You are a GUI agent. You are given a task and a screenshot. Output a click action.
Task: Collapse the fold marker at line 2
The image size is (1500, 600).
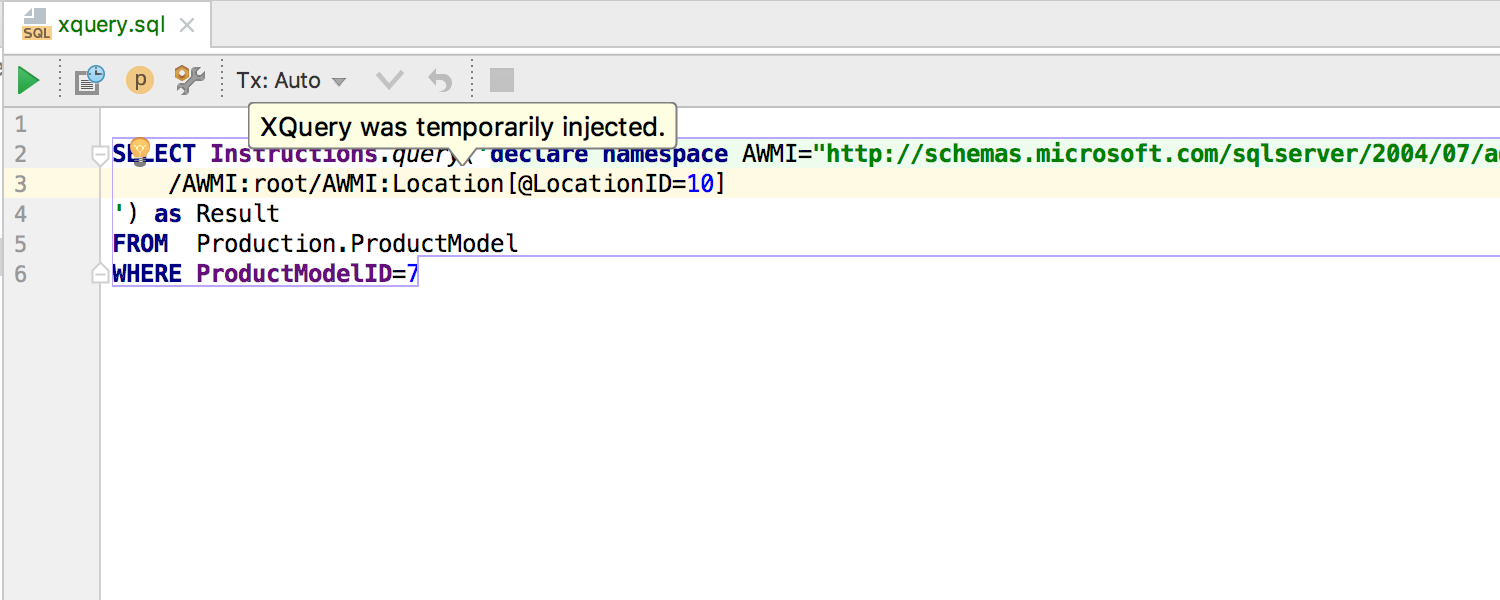99,155
